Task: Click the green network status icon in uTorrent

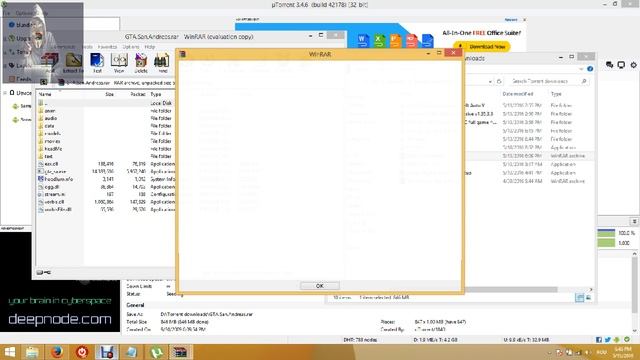Action: tap(627, 339)
